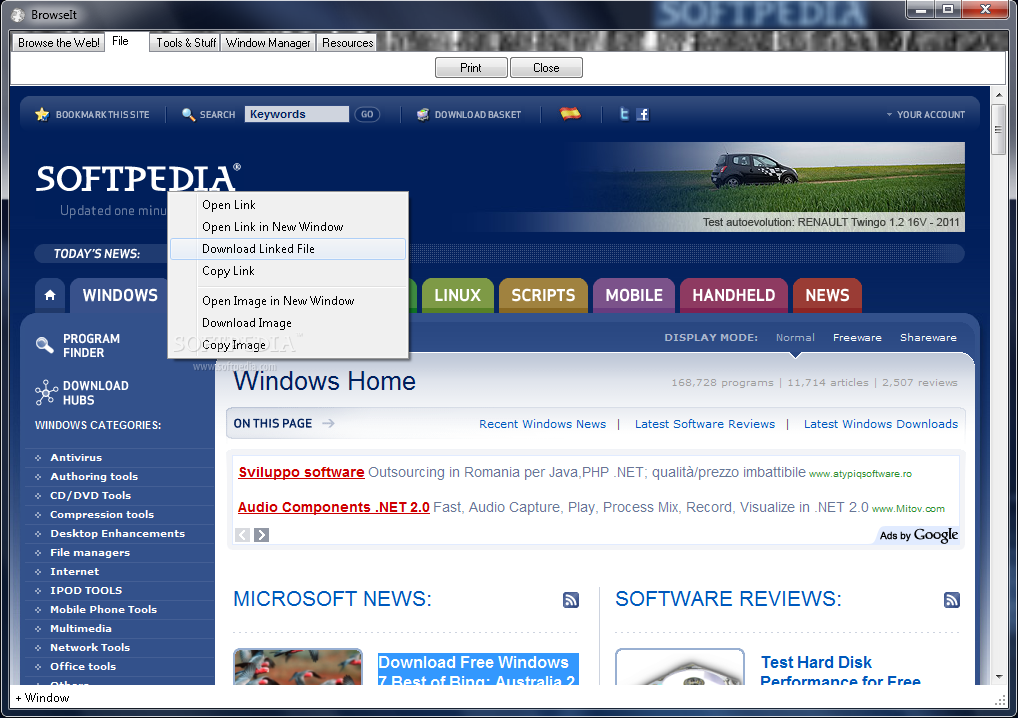Click the GO search button
The height and width of the screenshot is (718, 1018).
[x=367, y=114]
